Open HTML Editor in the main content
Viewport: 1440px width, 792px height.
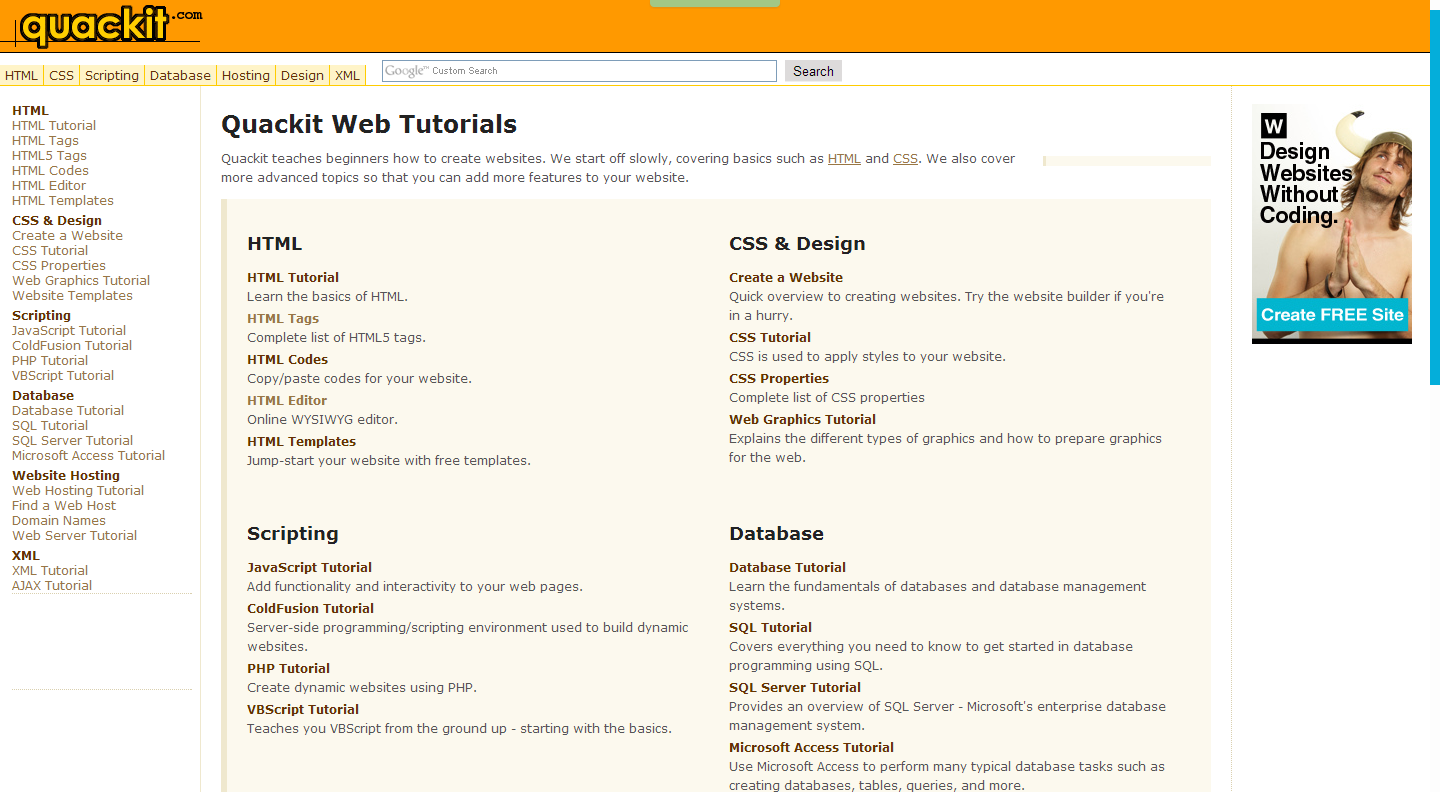click(x=287, y=401)
